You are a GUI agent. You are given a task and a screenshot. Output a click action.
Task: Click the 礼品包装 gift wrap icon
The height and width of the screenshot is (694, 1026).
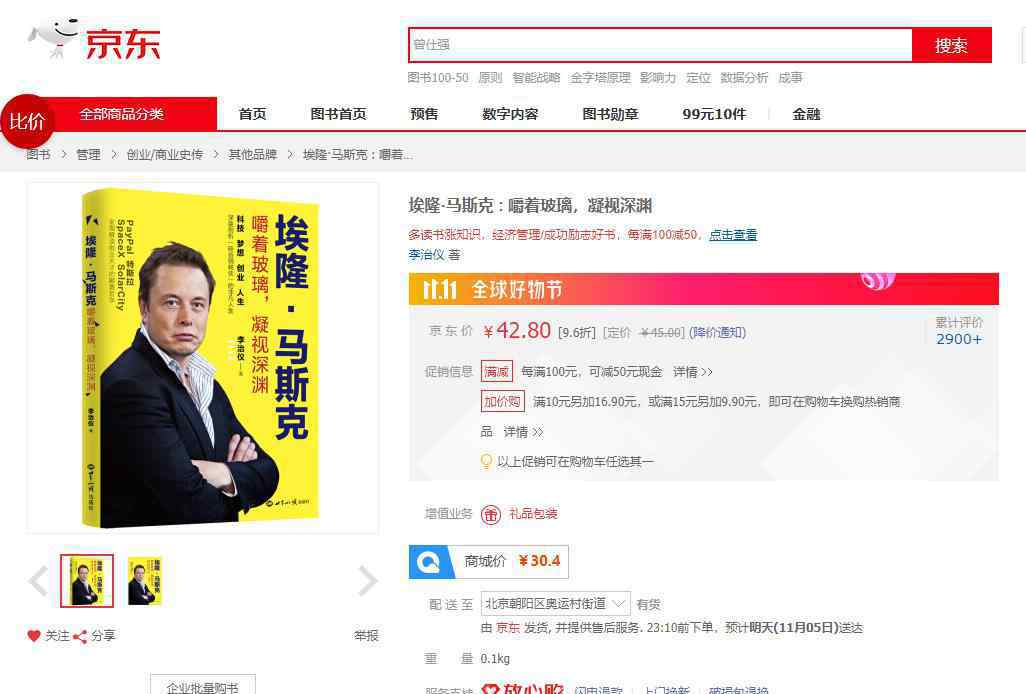[491, 514]
